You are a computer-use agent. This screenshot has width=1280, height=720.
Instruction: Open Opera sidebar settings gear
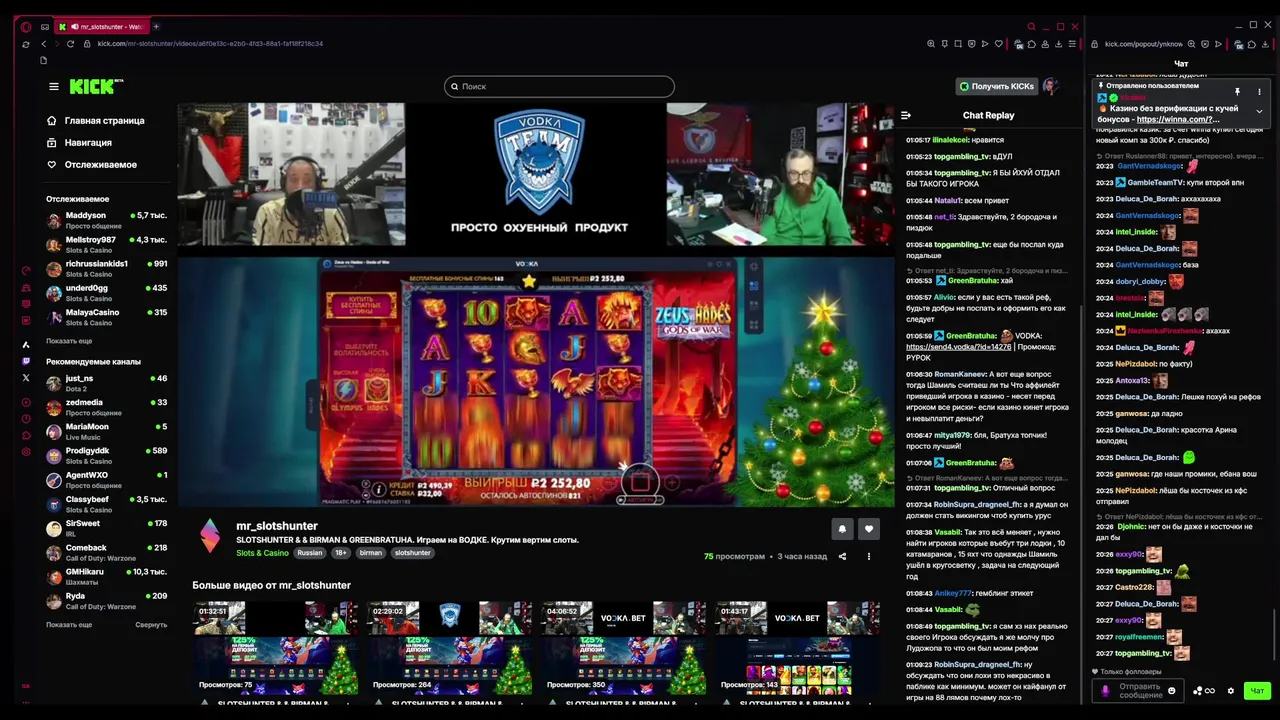pyautogui.click(x=26, y=452)
